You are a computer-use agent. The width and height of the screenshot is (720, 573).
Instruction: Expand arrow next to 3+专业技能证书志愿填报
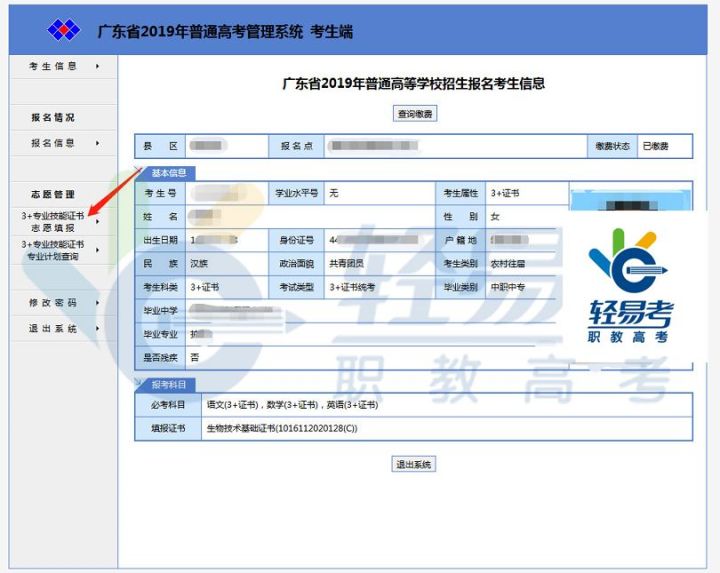(97, 222)
